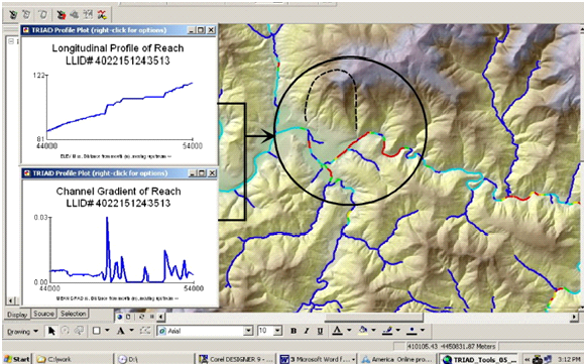This screenshot has height=364, width=584.
Task: Click the first TRIAD toolbar icon with green accent
Action: [x=13, y=15]
